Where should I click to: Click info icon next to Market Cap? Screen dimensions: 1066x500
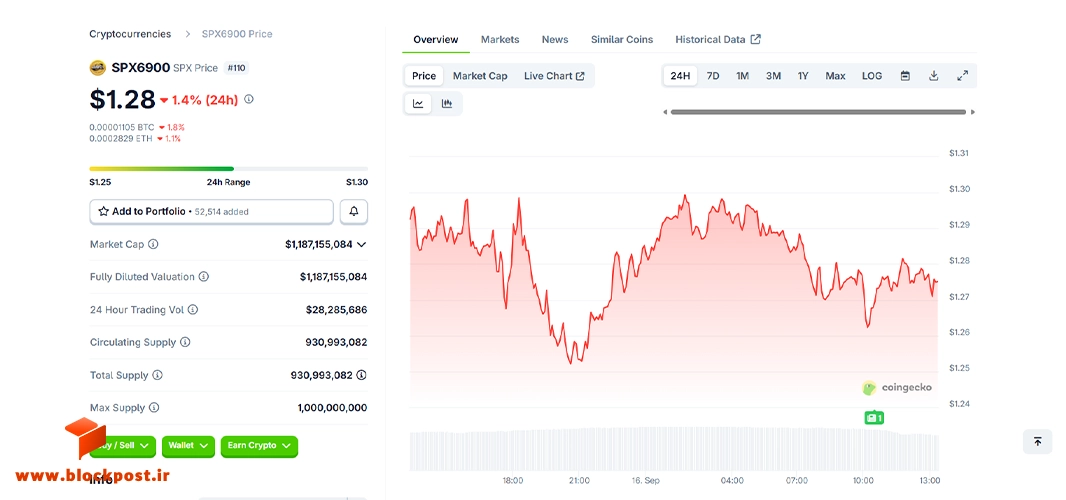click(x=153, y=244)
